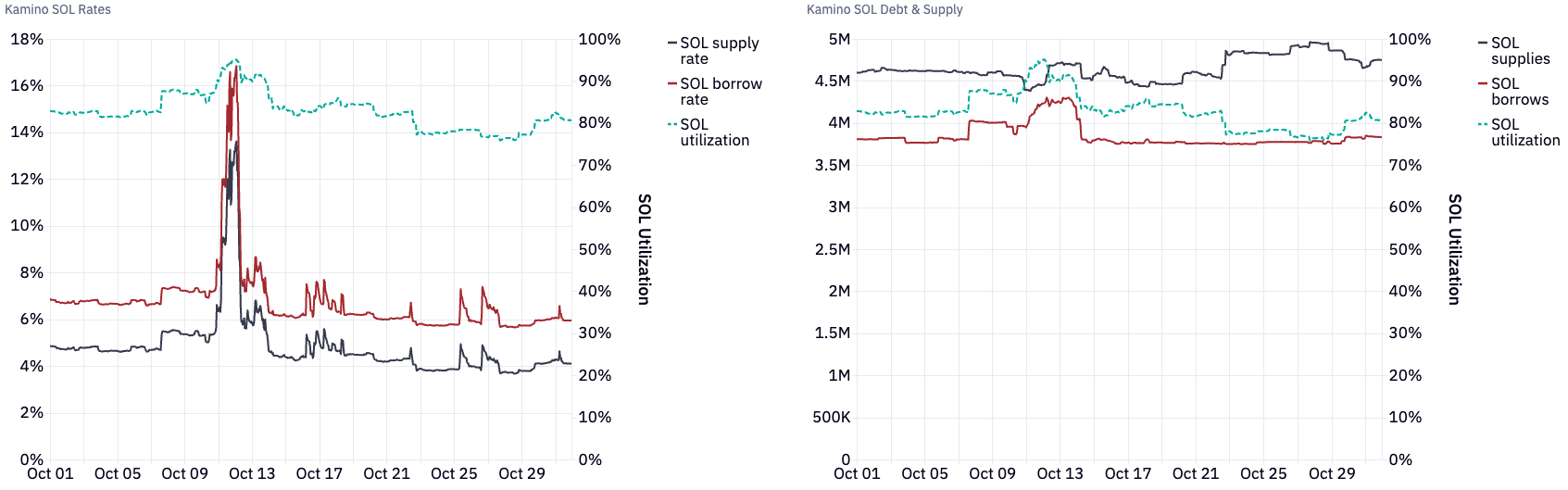Click Oct 01 label on the Rates chart
This screenshot has width=1568, height=490.
tap(50, 473)
